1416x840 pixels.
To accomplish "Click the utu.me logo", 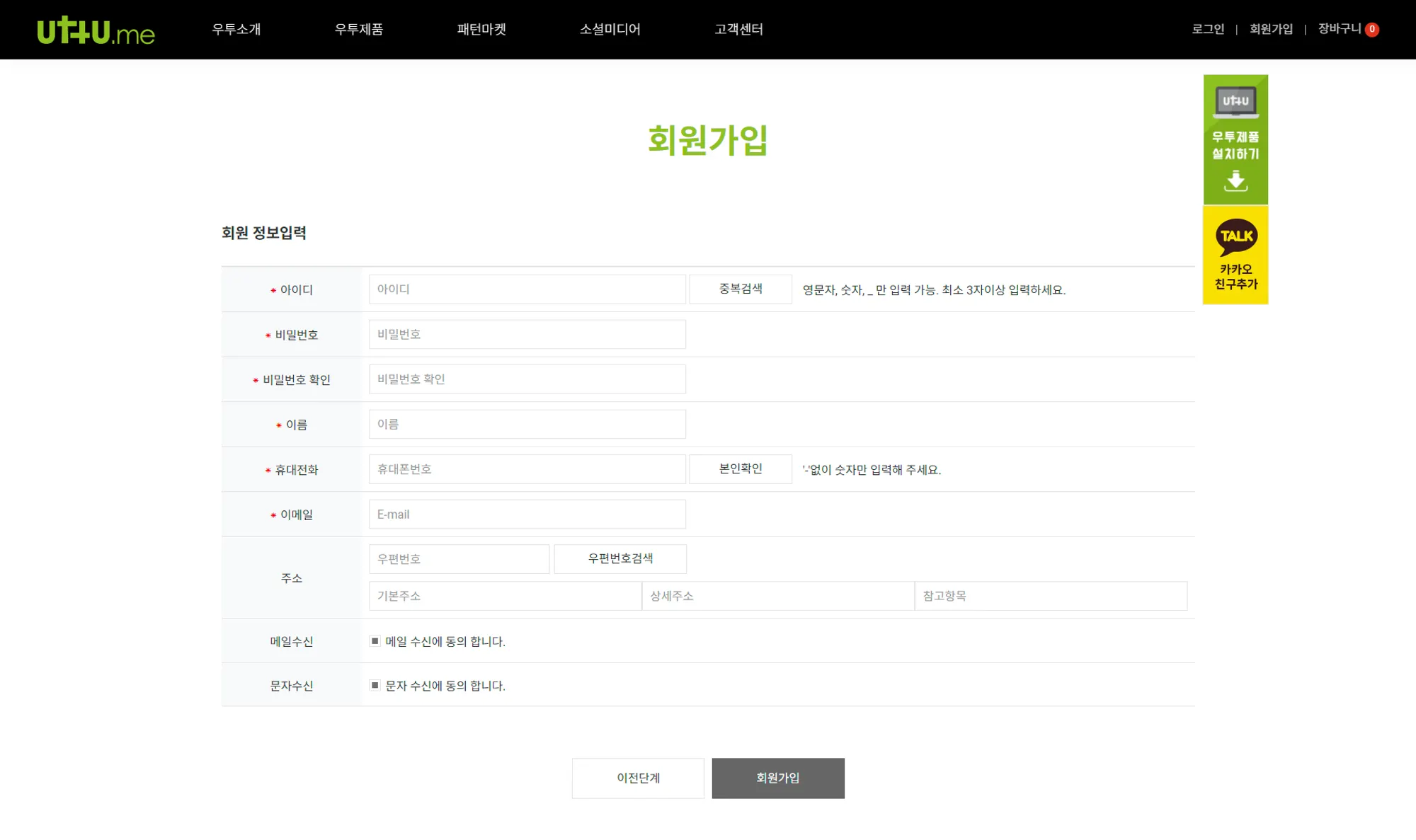I will 96,30.
